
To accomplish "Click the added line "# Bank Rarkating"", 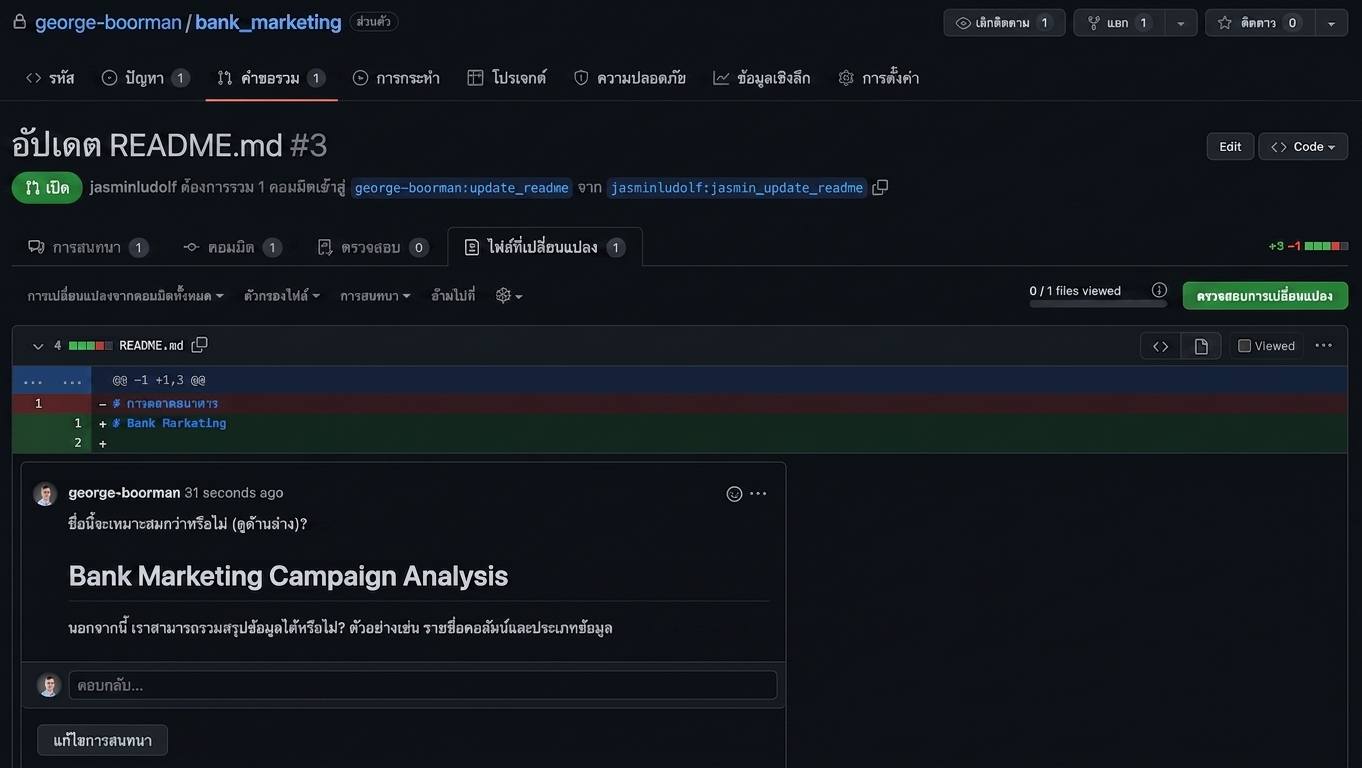I will (x=169, y=423).
